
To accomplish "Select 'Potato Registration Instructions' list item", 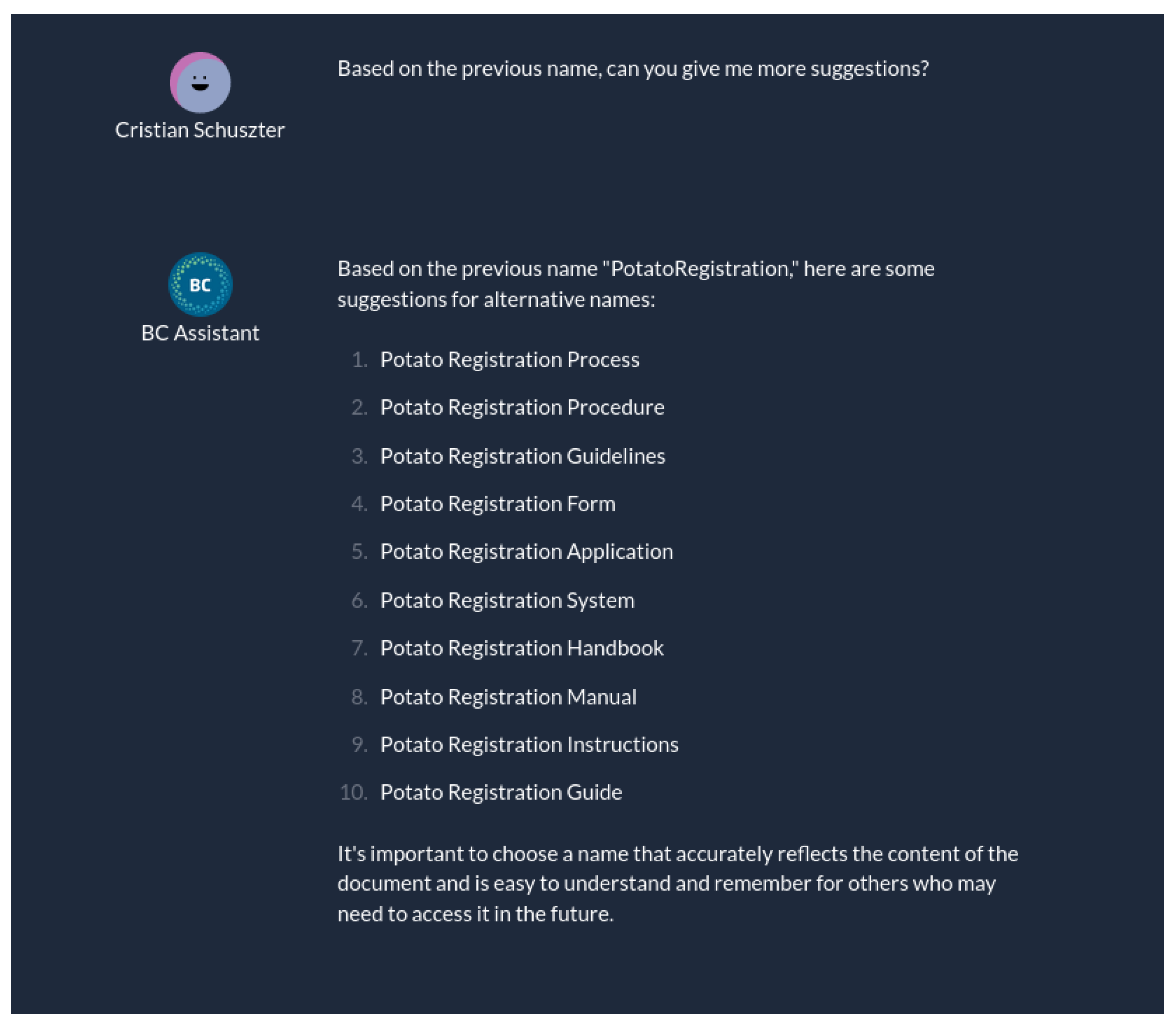I will click(x=529, y=745).
